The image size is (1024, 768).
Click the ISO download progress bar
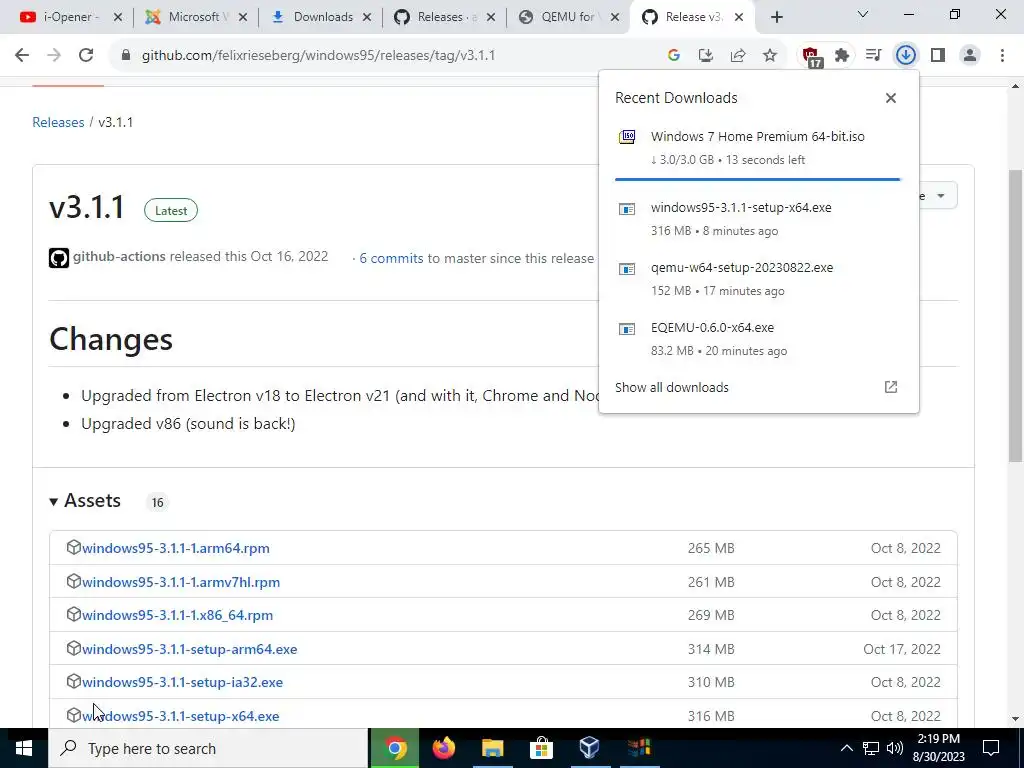click(758, 179)
